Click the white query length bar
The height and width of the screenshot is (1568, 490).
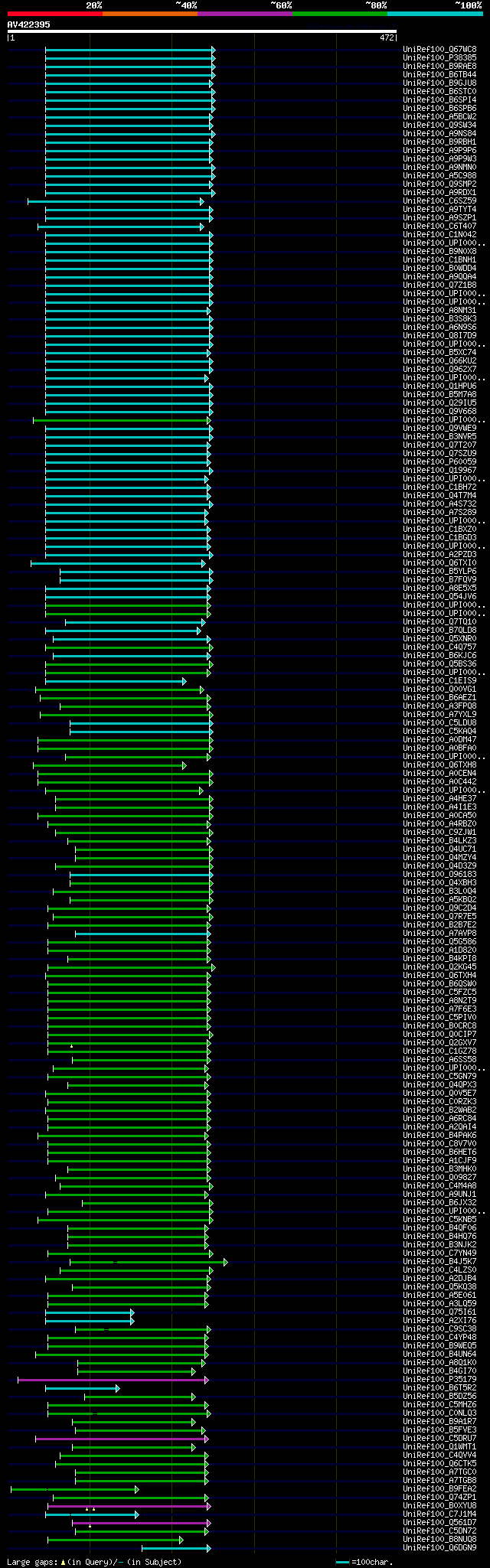click(202, 31)
